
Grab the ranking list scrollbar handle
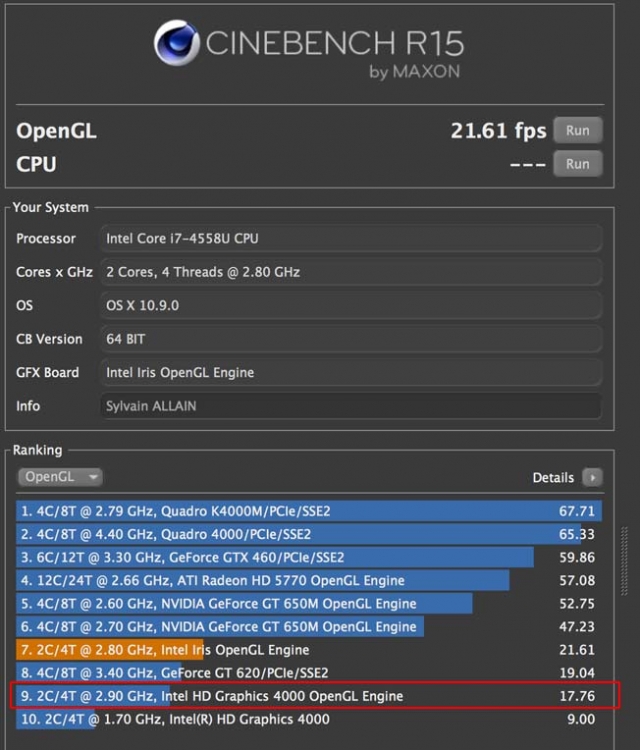pos(624,561)
